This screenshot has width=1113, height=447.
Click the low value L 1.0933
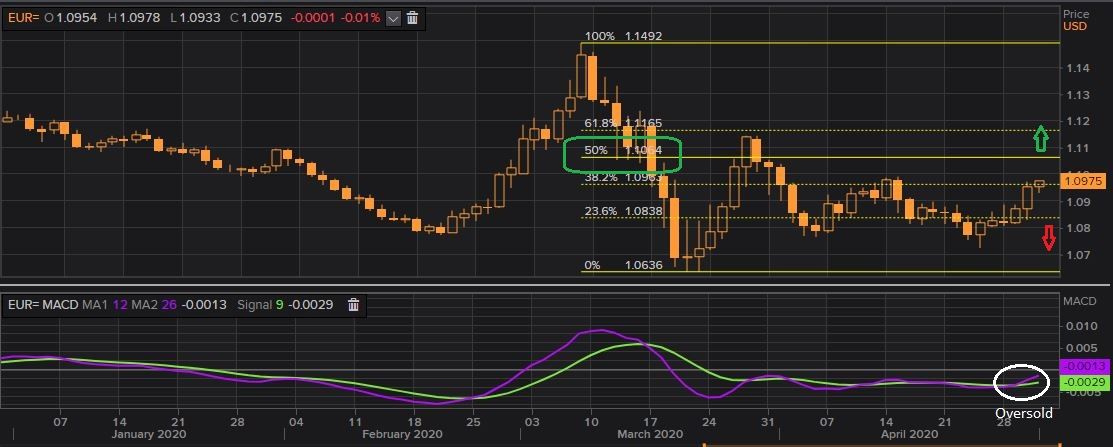click(195, 18)
